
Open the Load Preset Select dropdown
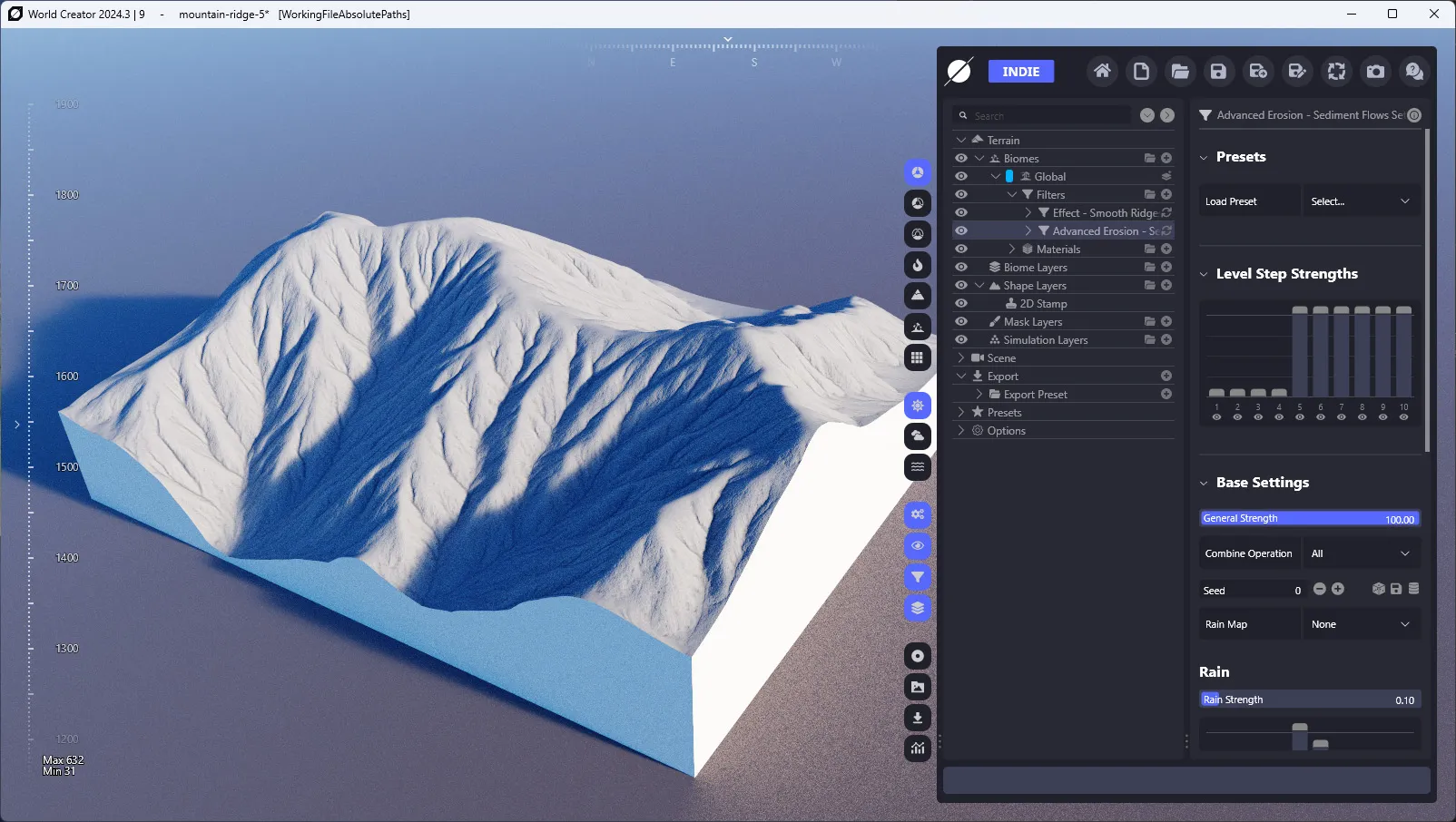1361,201
